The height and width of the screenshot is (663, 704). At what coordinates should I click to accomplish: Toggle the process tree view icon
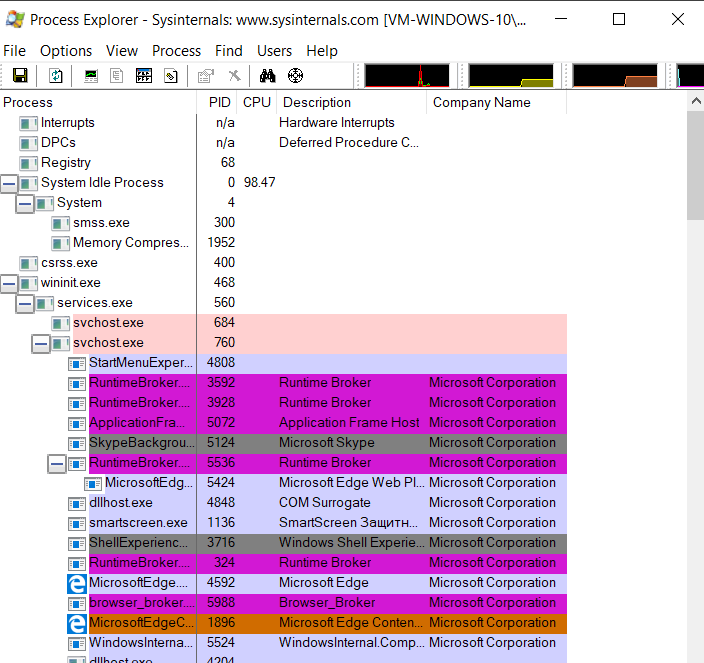pos(117,75)
